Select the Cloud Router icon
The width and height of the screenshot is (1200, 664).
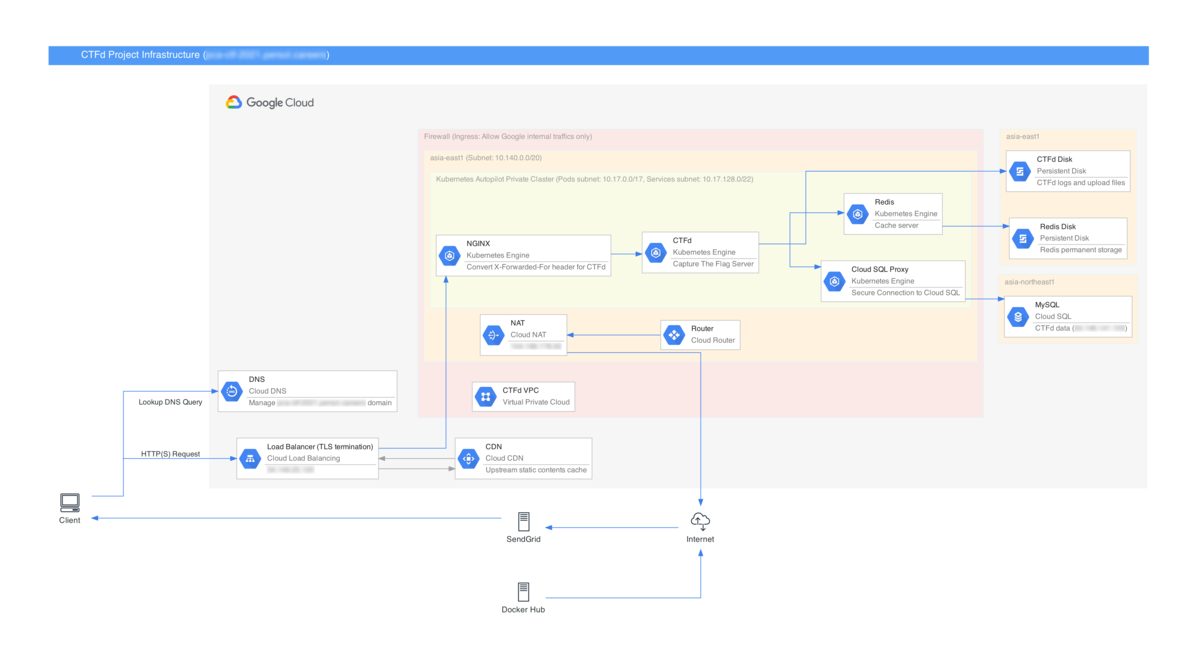click(674, 334)
